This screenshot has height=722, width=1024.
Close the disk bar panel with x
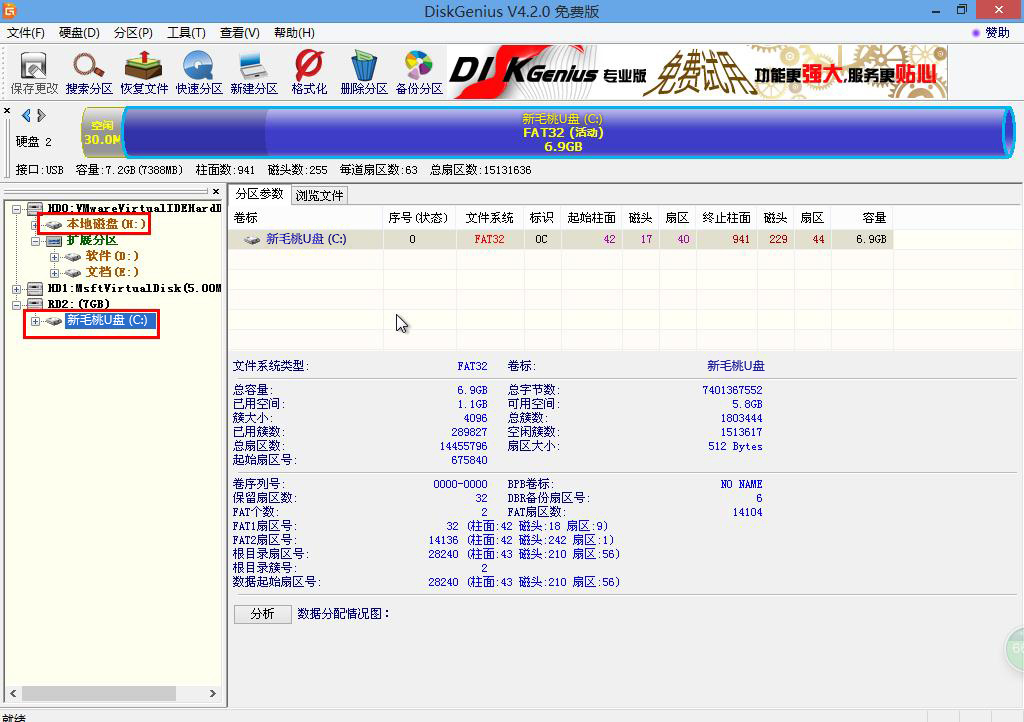(7, 110)
